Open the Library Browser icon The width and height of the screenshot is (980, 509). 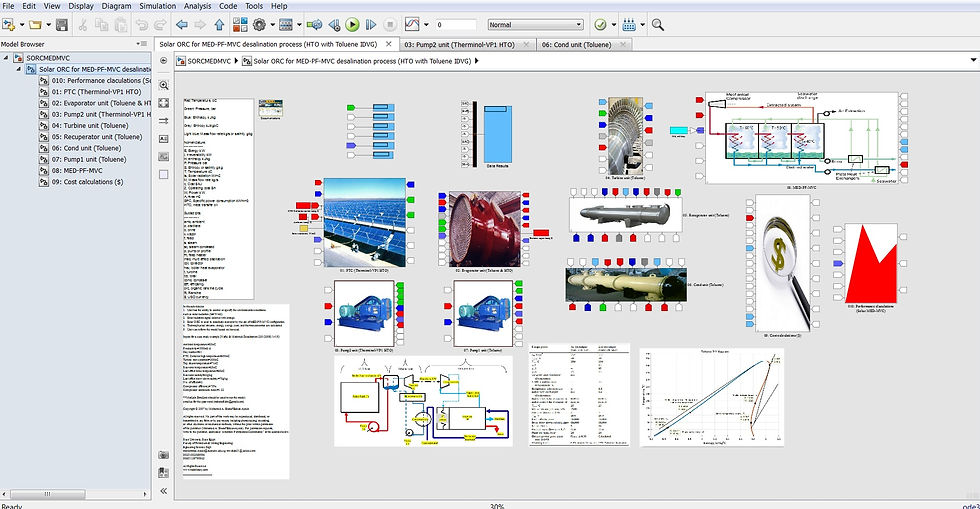(240, 25)
